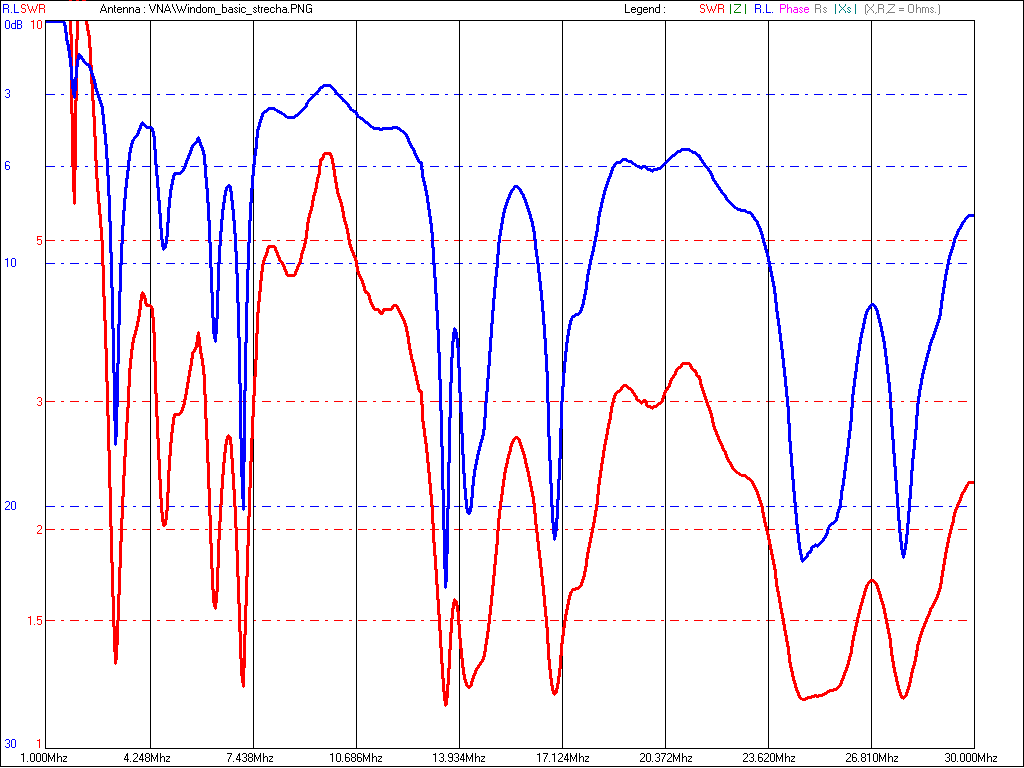Image resolution: width=1024 pixels, height=768 pixels.
Task: Click the 17.124Mhz frequency label
Action: [x=562, y=758]
